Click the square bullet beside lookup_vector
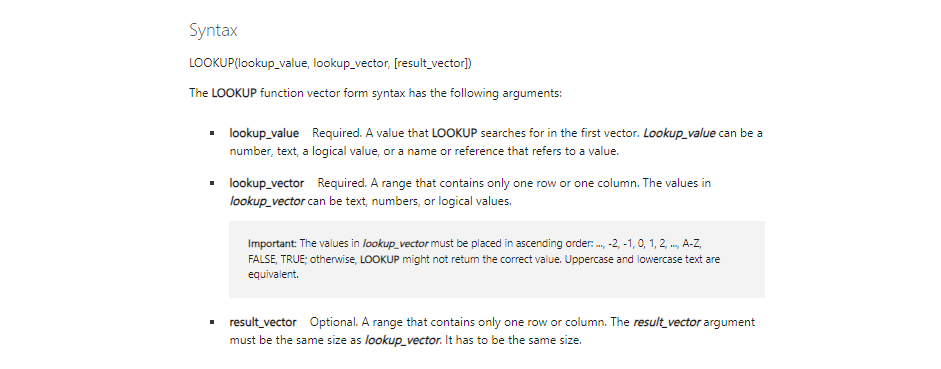Viewport: 941px width, 369px height. [212, 183]
